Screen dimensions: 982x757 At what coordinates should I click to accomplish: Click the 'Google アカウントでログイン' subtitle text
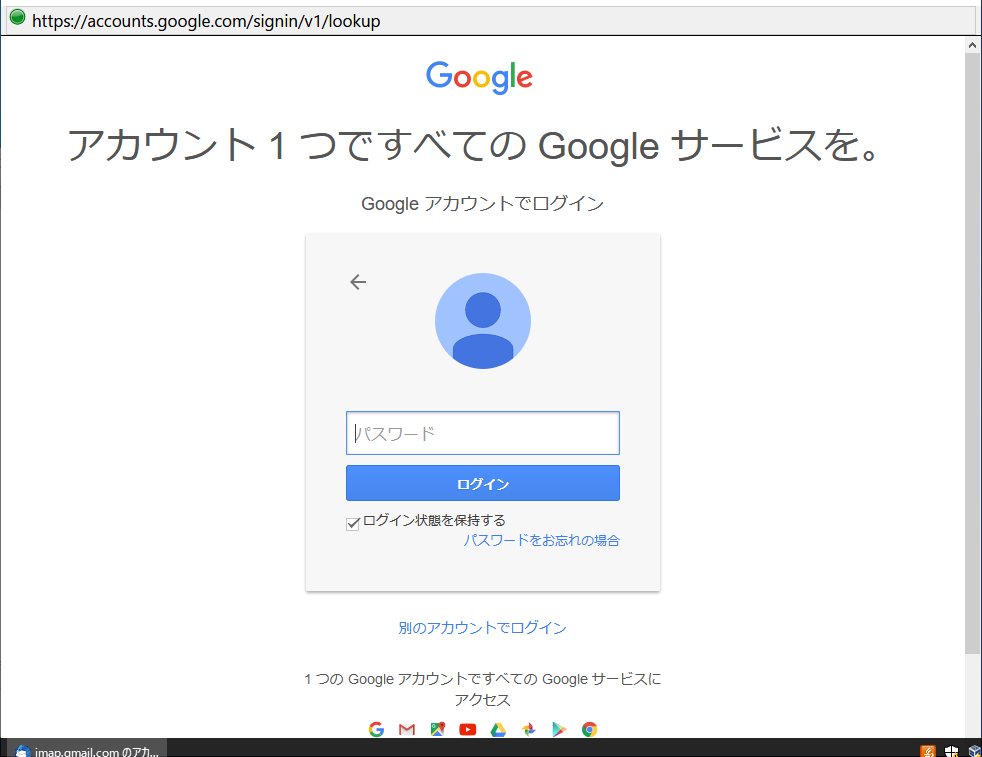coord(482,203)
